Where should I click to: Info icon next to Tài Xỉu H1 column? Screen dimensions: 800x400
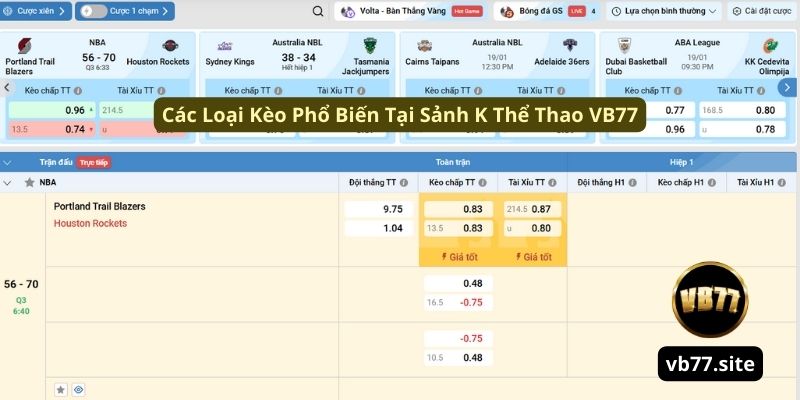782,183
